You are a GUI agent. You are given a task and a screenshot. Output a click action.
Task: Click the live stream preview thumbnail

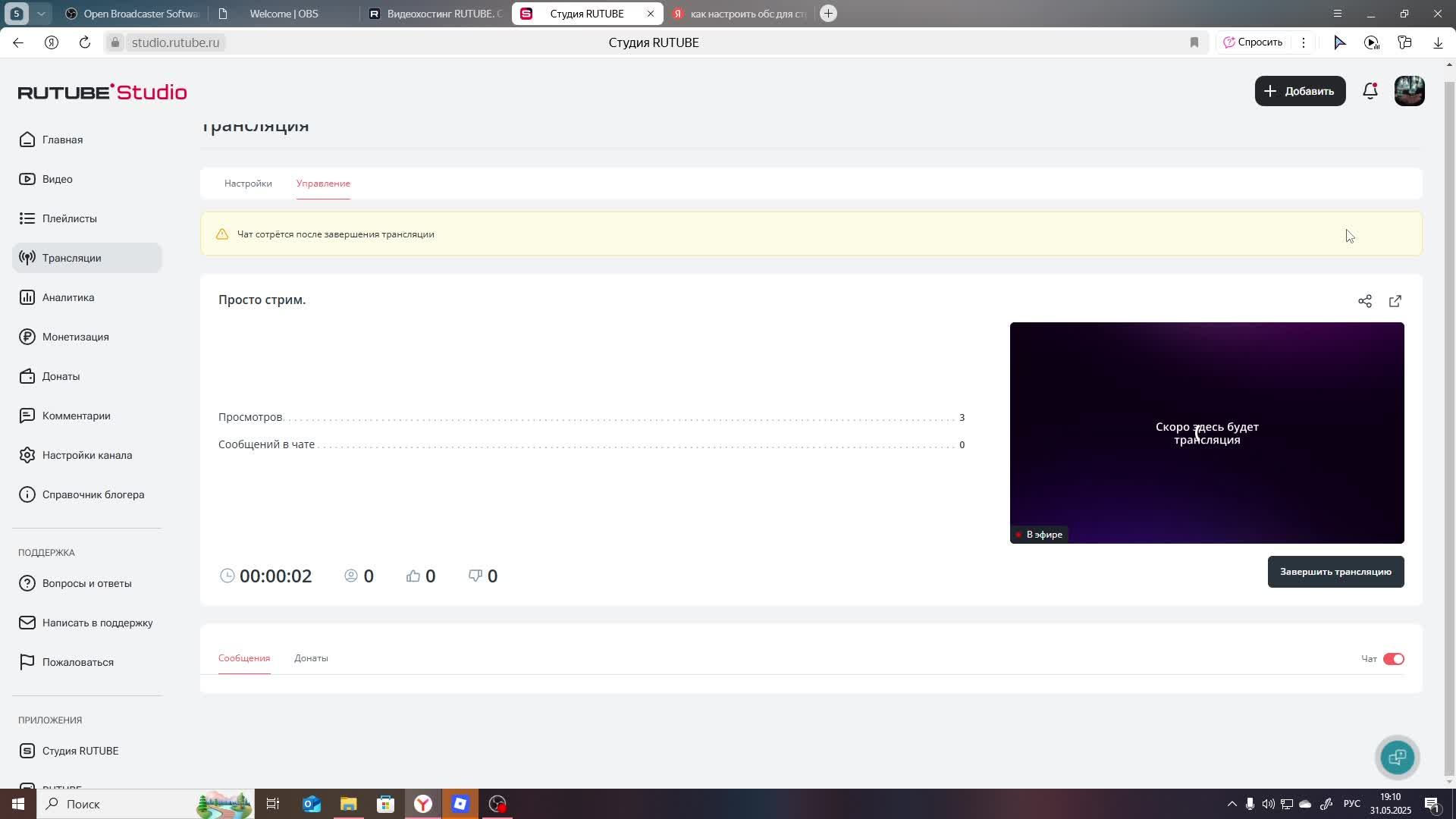(x=1207, y=432)
